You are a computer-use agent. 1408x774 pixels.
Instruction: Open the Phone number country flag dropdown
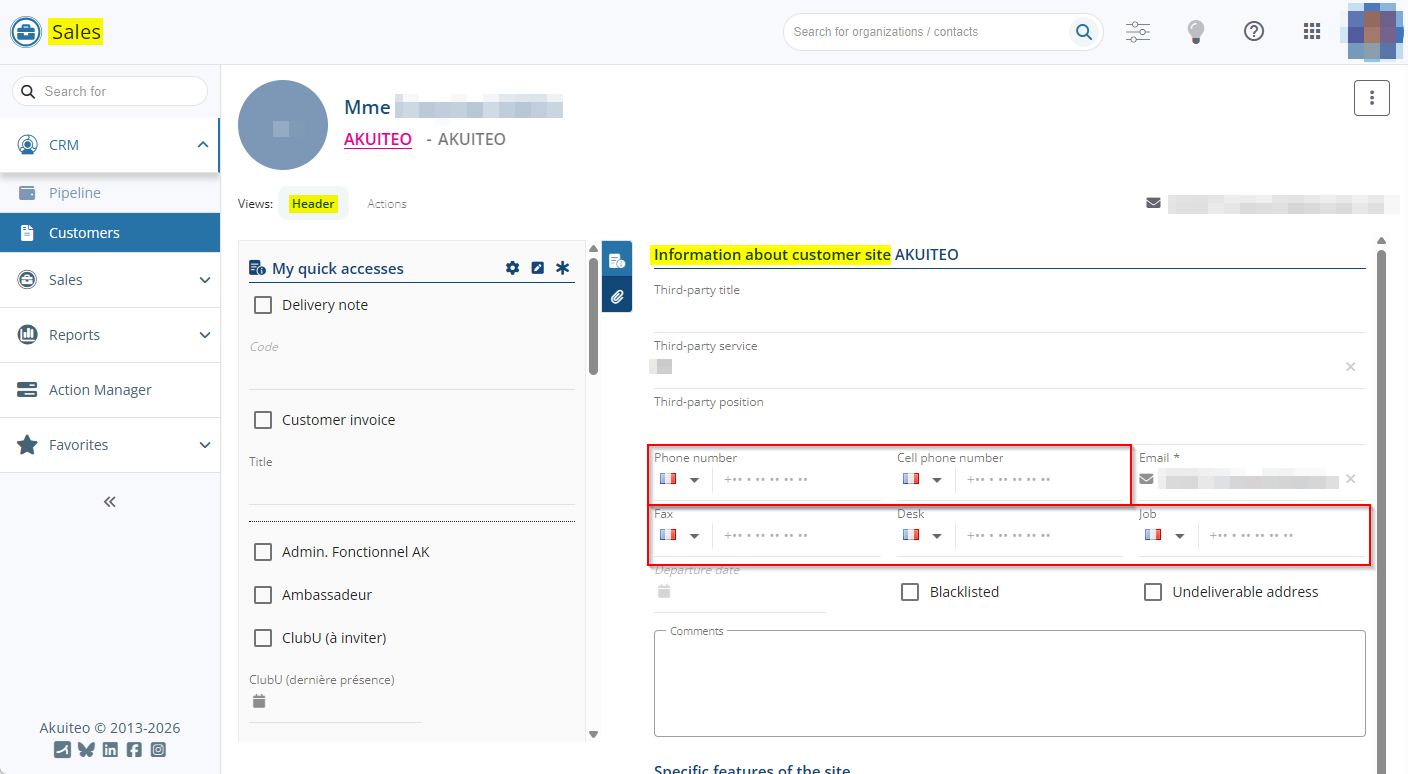point(680,480)
